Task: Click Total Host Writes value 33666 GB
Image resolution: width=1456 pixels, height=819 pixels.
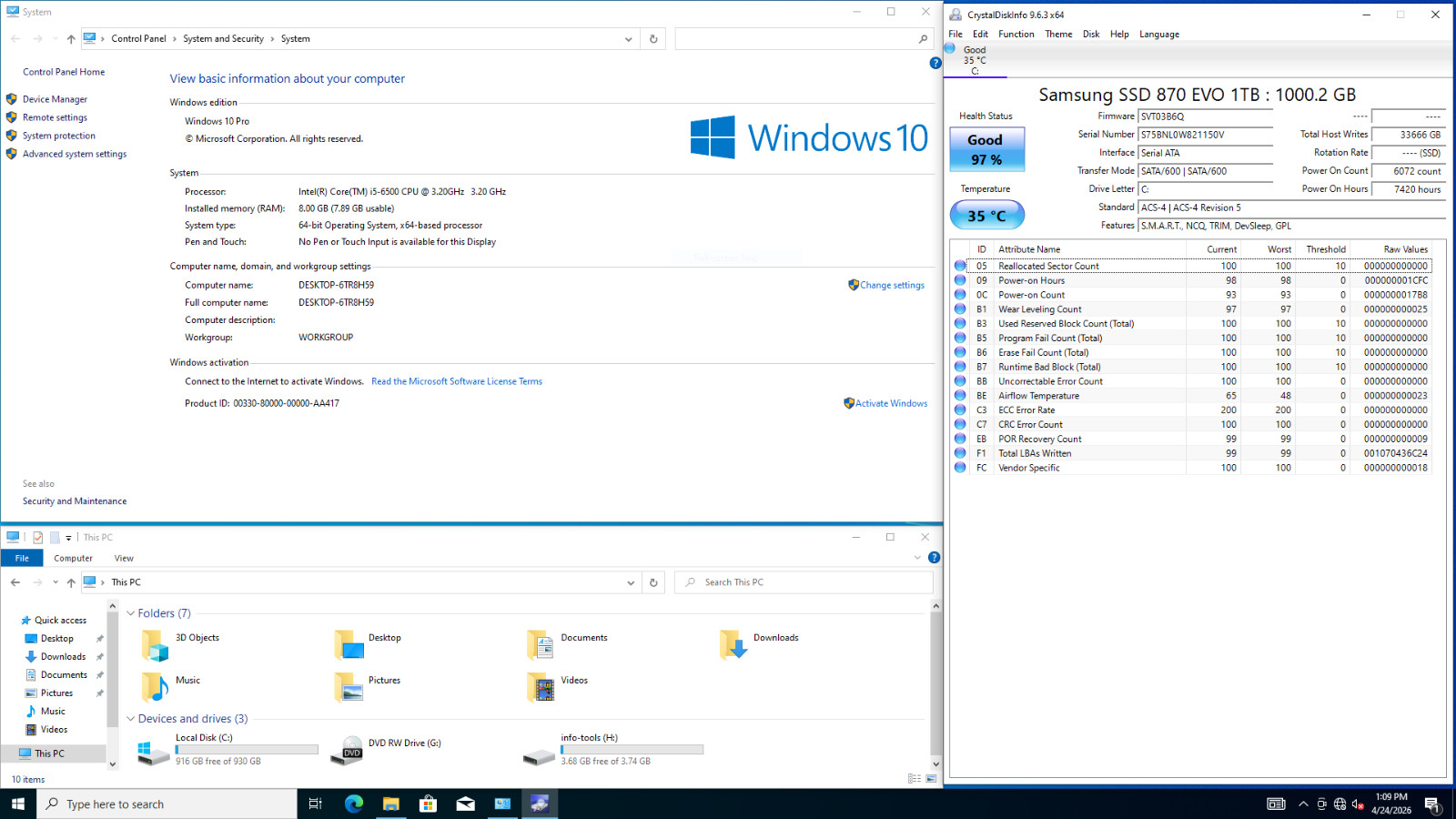Action: click(1409, 135)
